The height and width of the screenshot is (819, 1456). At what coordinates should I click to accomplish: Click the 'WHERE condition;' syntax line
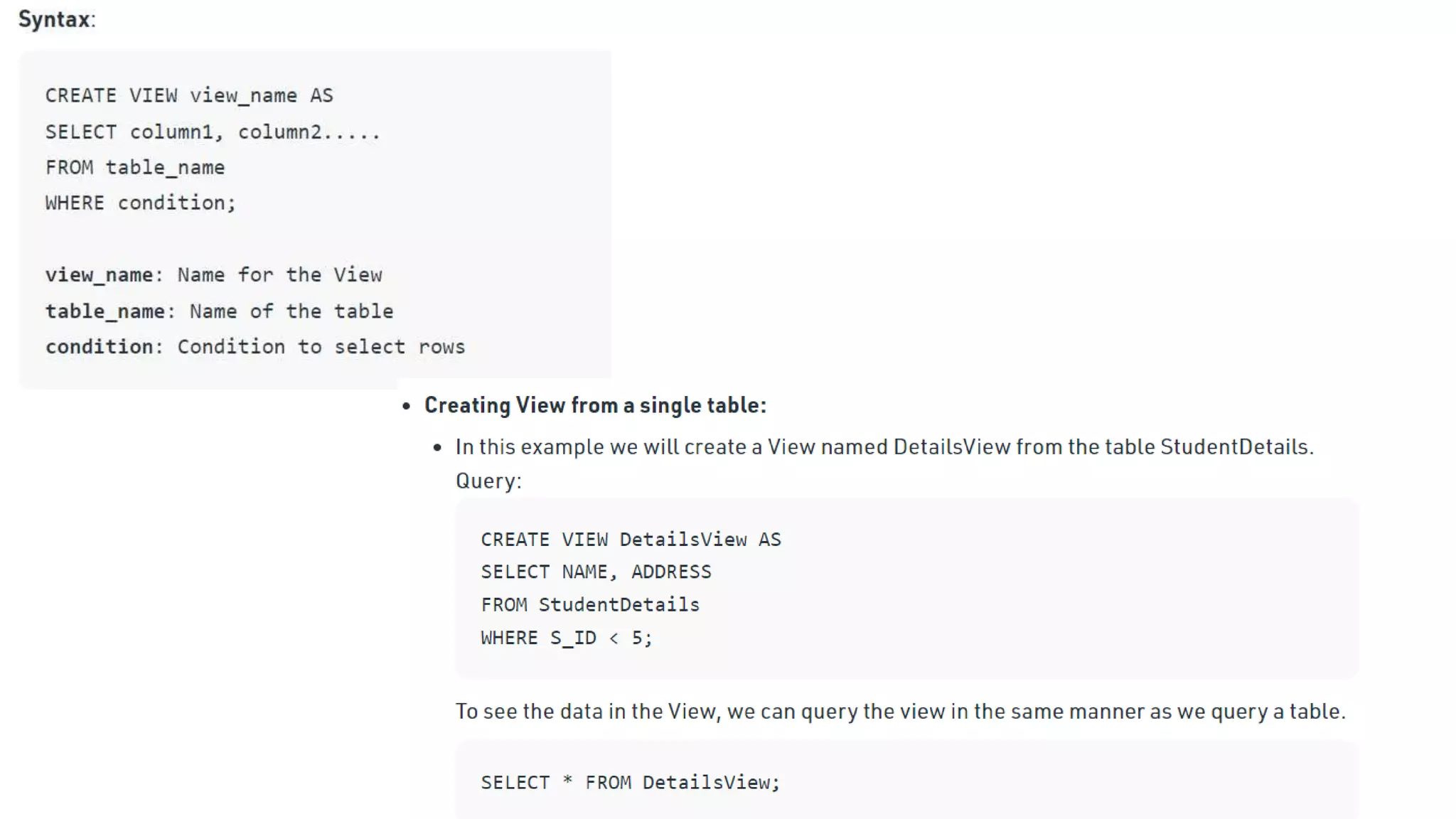coord(140,203)
